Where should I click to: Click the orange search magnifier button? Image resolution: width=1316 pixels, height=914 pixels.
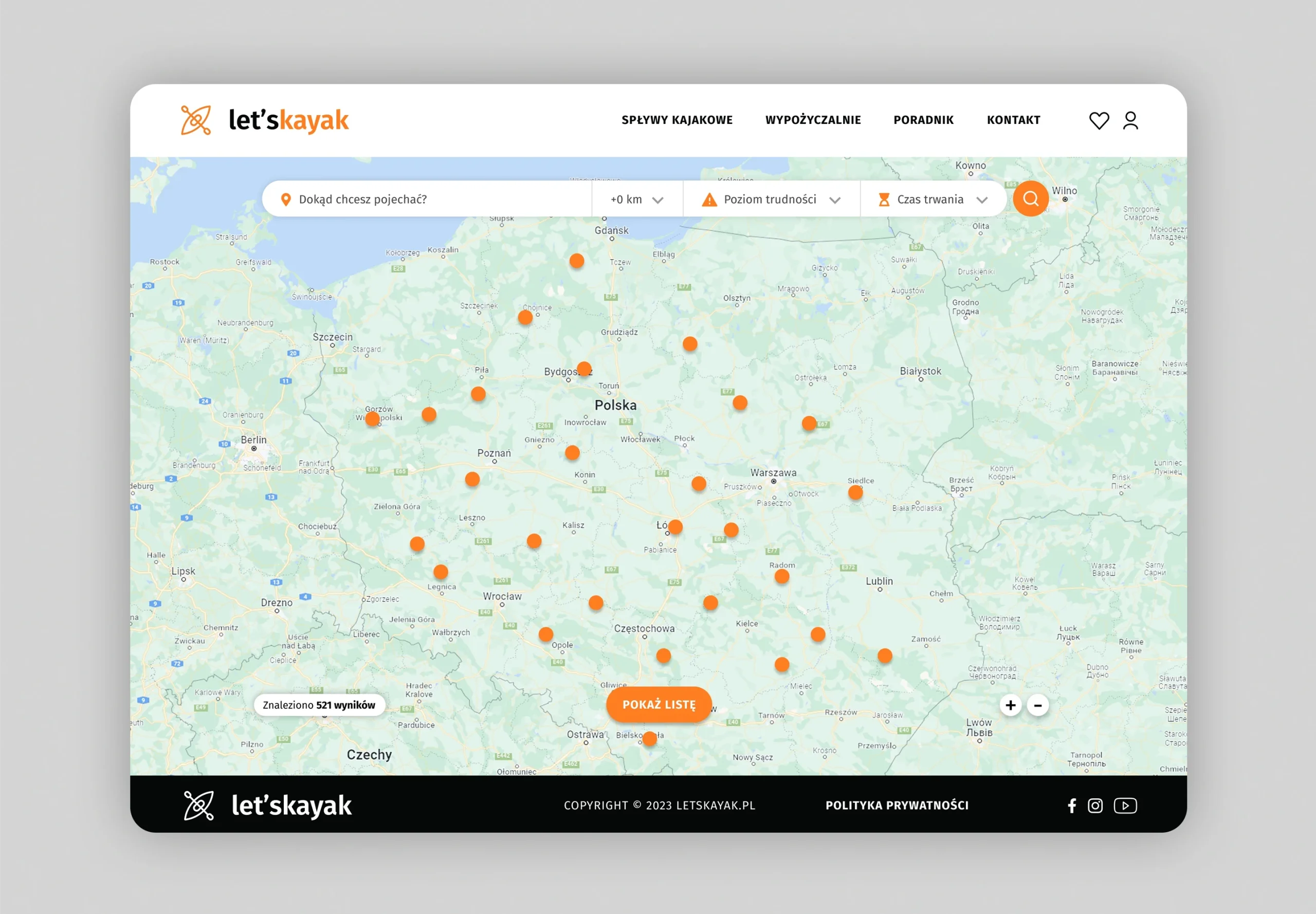[x=1030, y=199]
